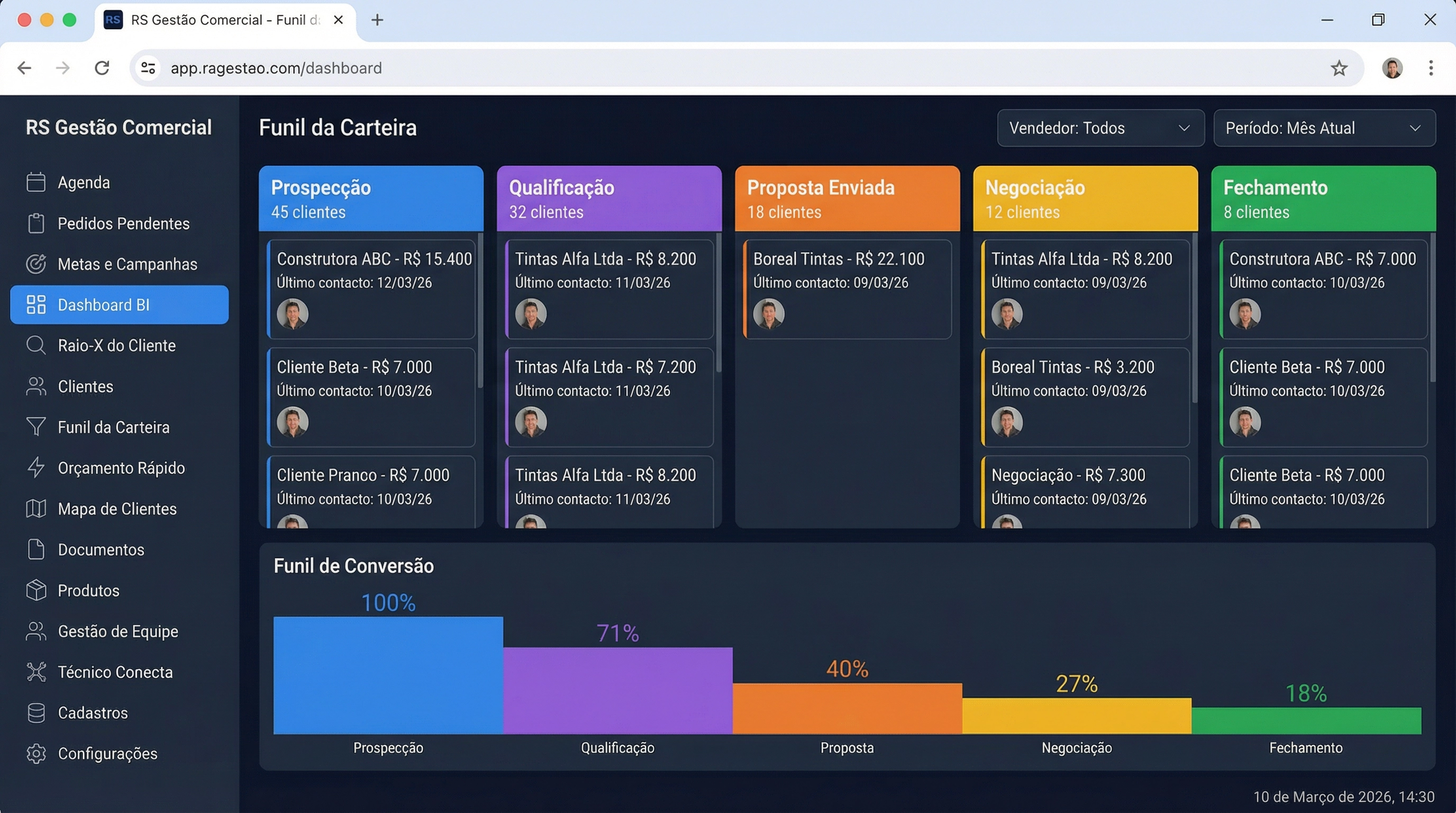
Task: Click the Mapa de Clientes map icon
Action: 35,509
